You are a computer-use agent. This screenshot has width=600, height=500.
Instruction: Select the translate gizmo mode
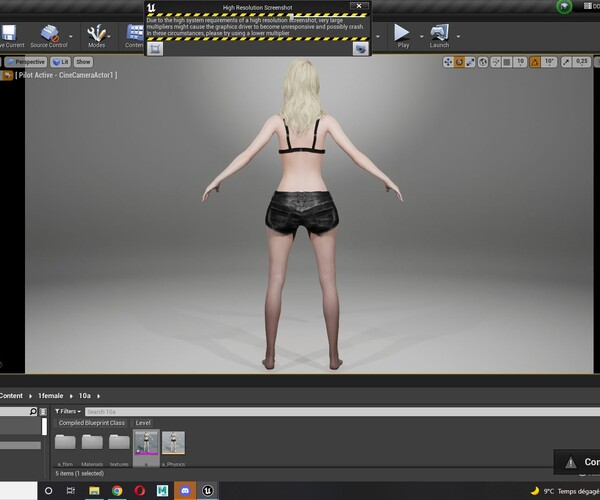(x=448, y=62)
